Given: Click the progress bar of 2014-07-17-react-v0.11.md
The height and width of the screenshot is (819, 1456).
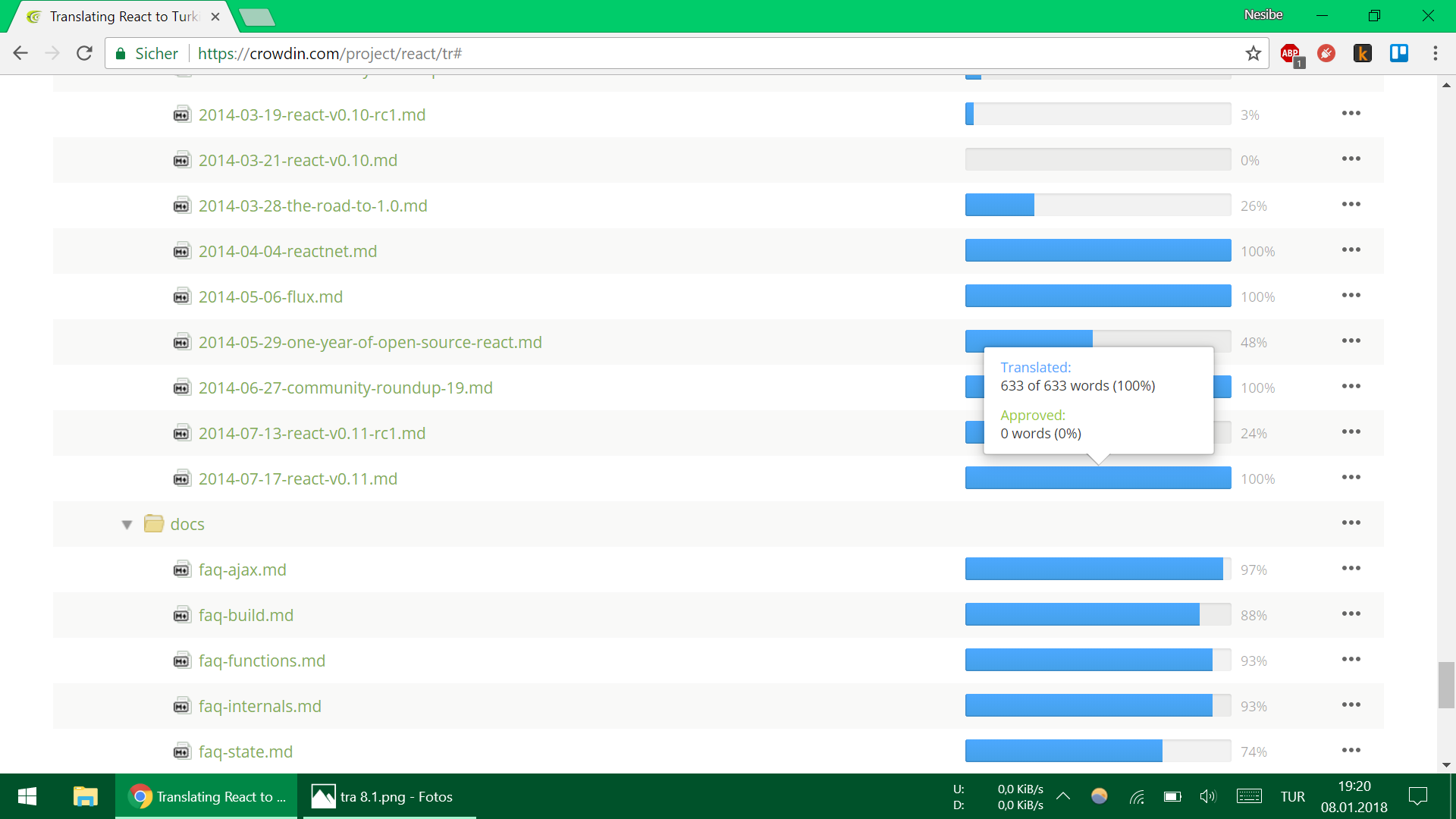Looking at the screenshot, I should pyautogui.click(x=1098, y=478).
